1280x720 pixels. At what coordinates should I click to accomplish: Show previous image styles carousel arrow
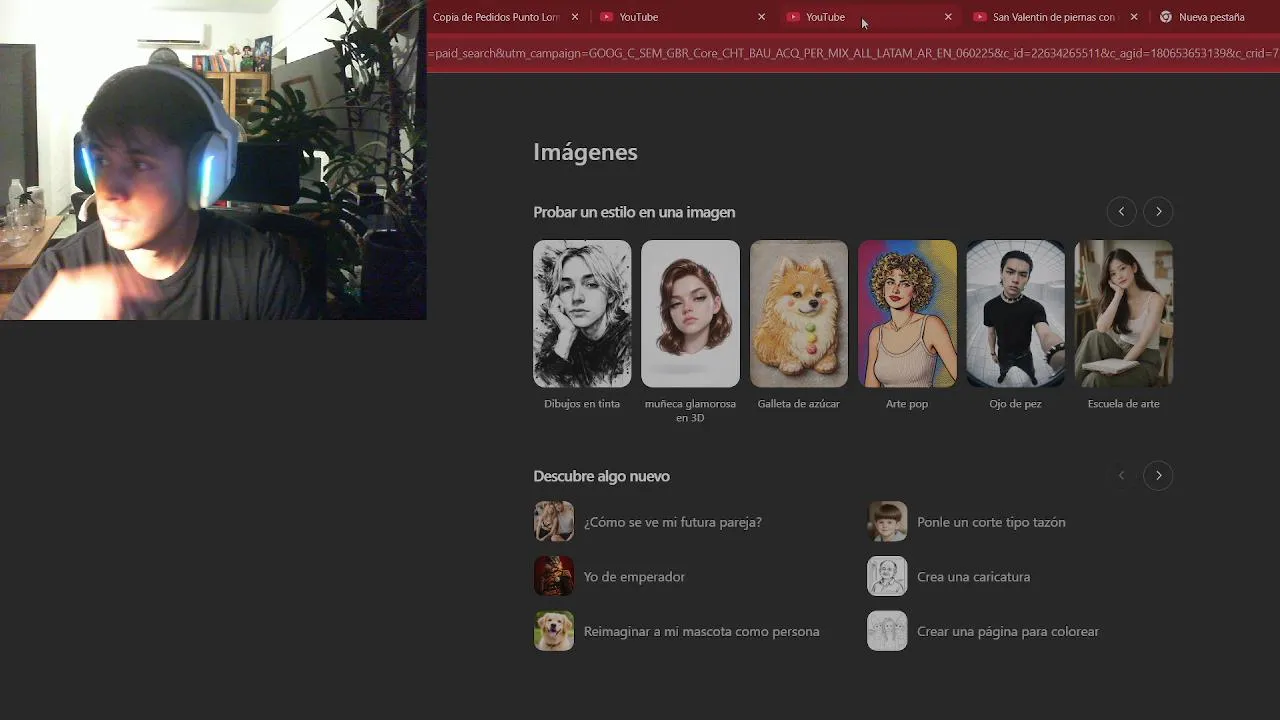[x=1121, y=211]
